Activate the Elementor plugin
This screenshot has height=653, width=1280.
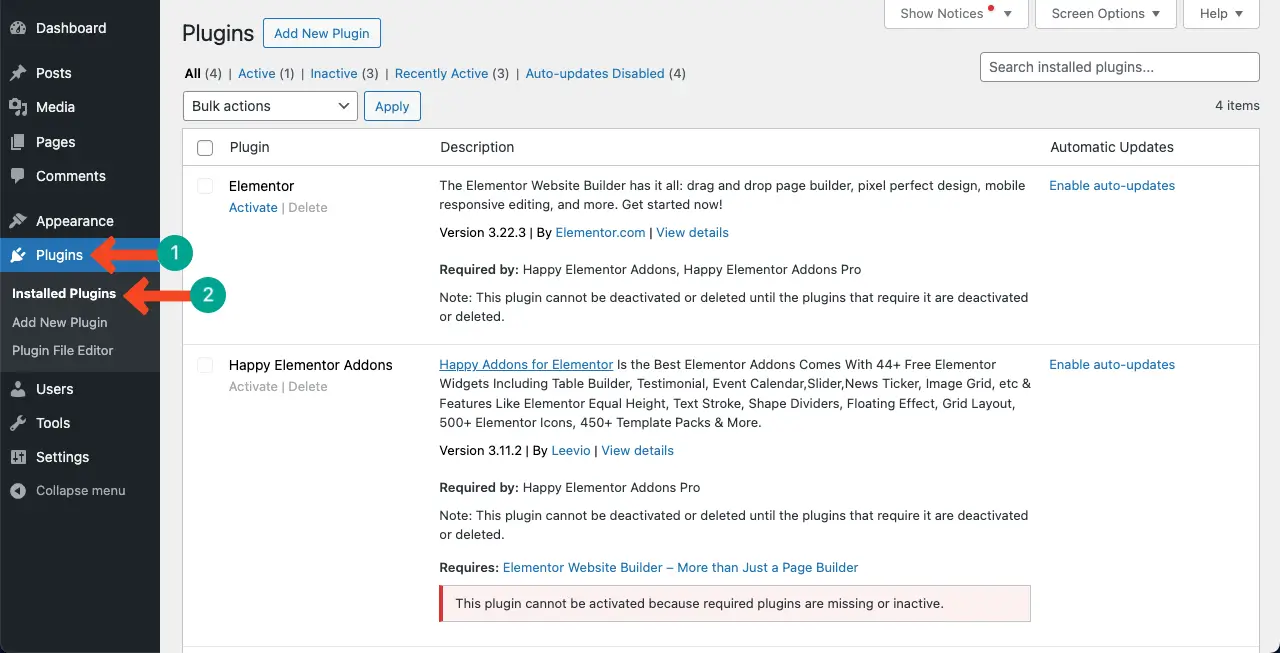(x=253, y=207)
